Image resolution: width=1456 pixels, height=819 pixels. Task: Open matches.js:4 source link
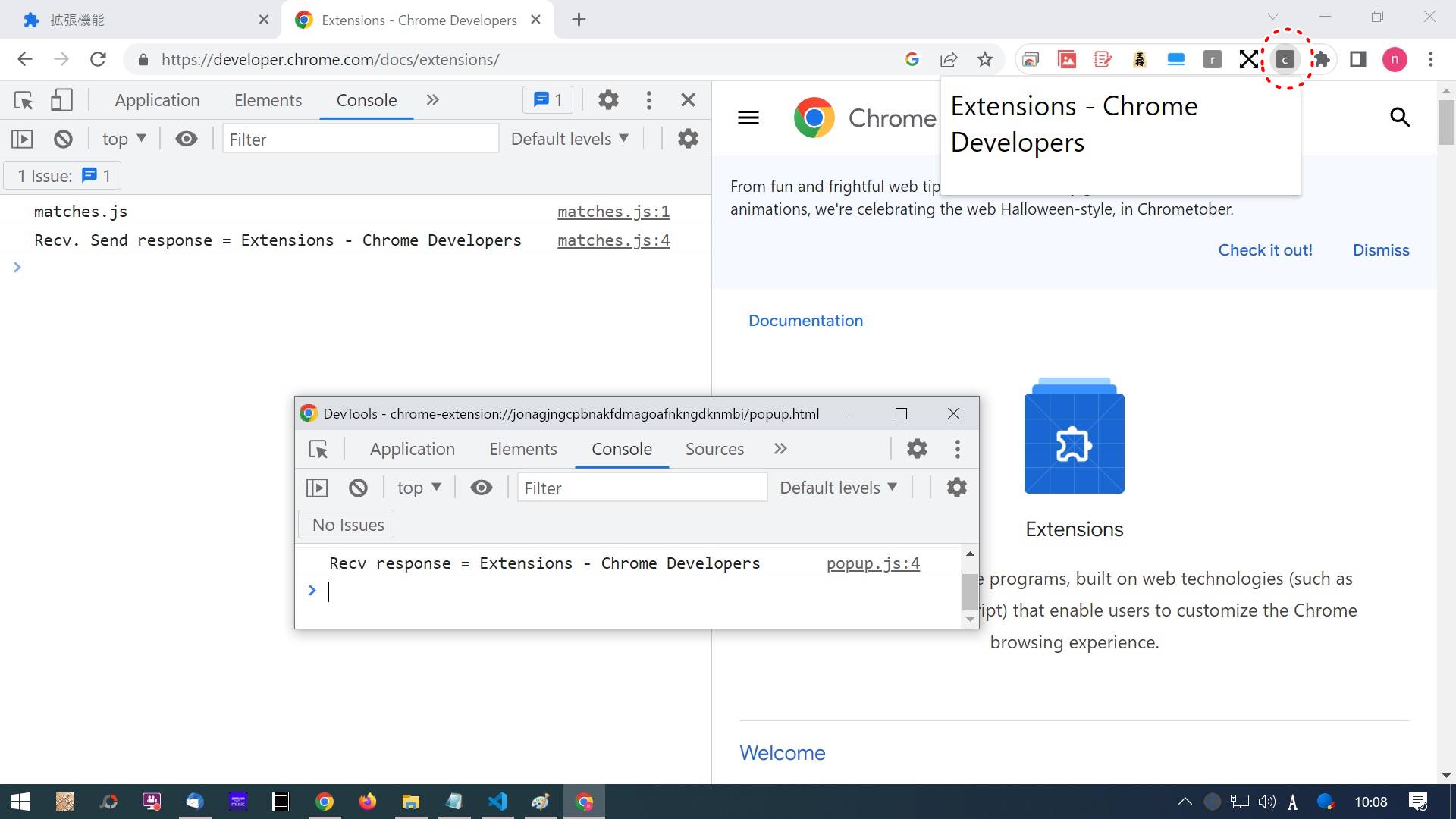(x=613, y=240)
